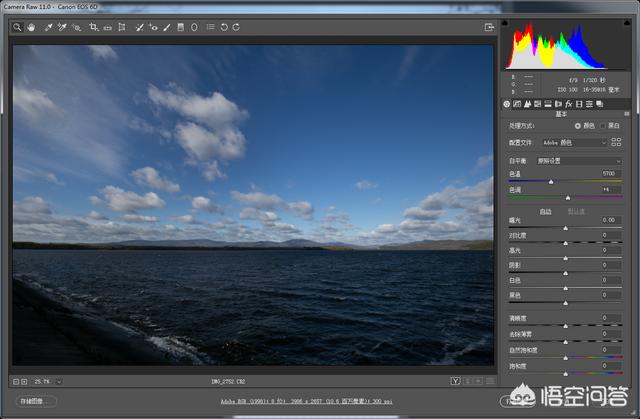Screen dimensions: 640x419
Task: Click the 色温 temperature slider handle
Action: click(551, 182)
